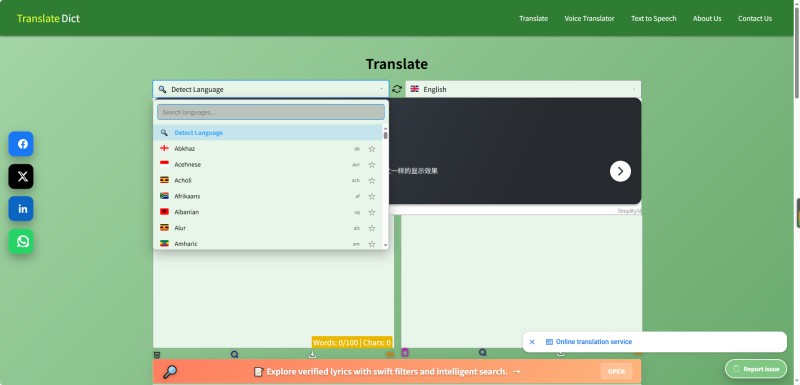Choose Acehnese from language list
This screenshot has height=385, width=800.
coord(268,164)
